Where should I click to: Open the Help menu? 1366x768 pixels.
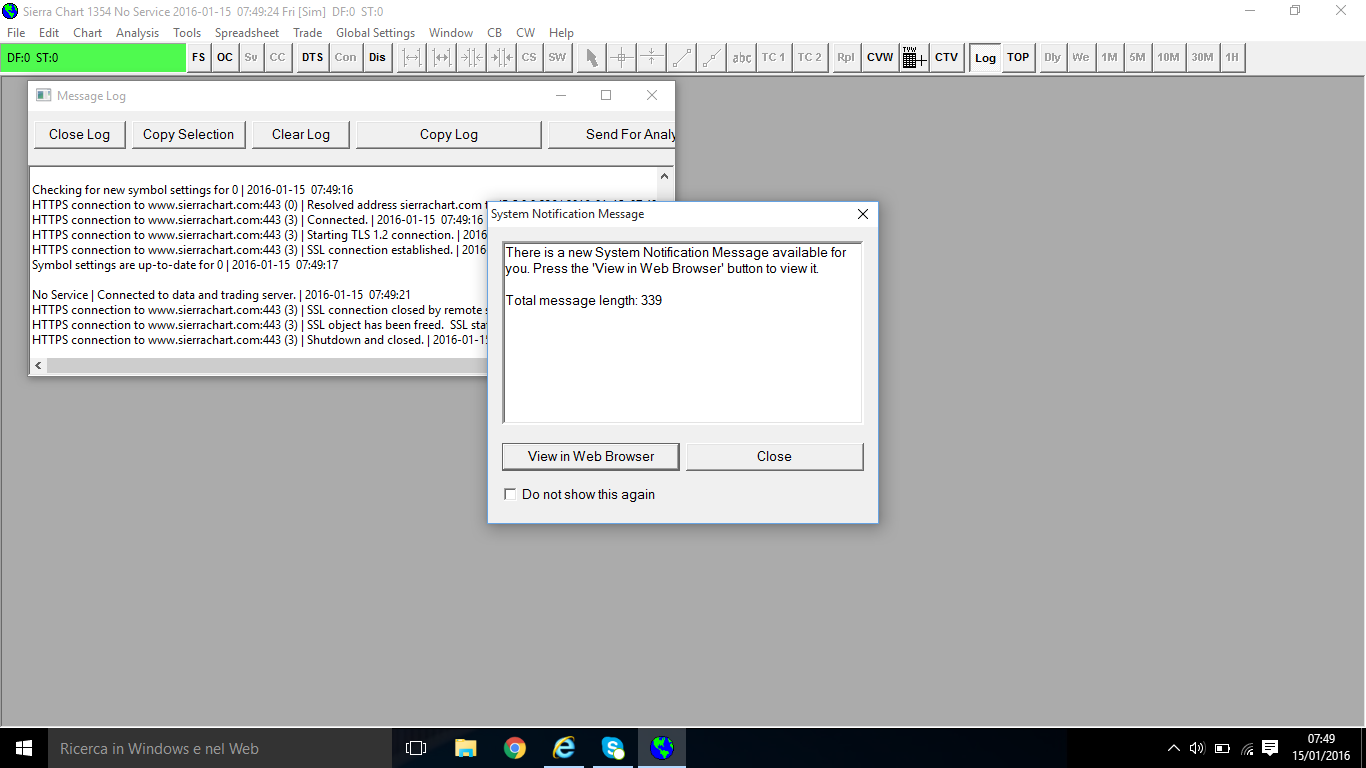562,33
